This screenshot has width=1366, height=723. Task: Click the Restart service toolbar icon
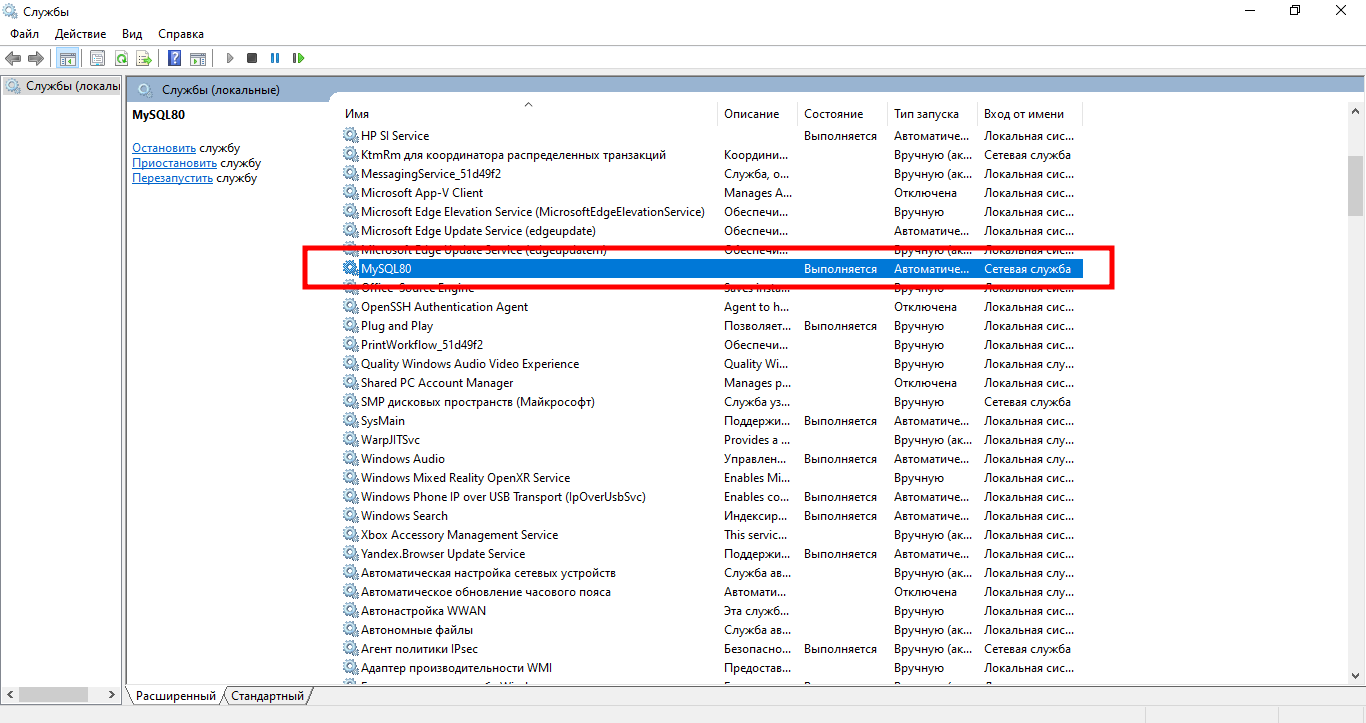(299, 59)
